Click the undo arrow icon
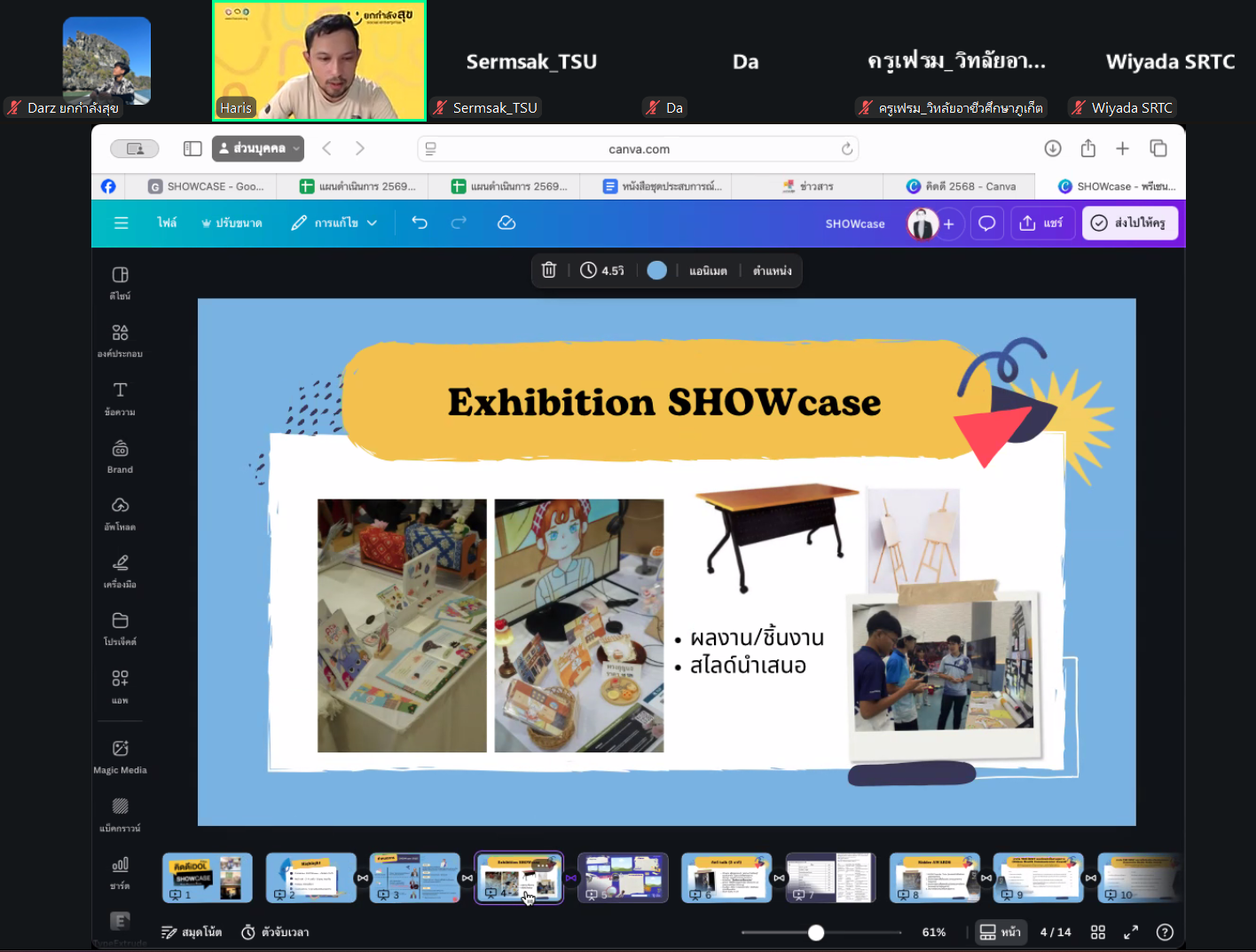1256x952 pixels. point(420,223)
